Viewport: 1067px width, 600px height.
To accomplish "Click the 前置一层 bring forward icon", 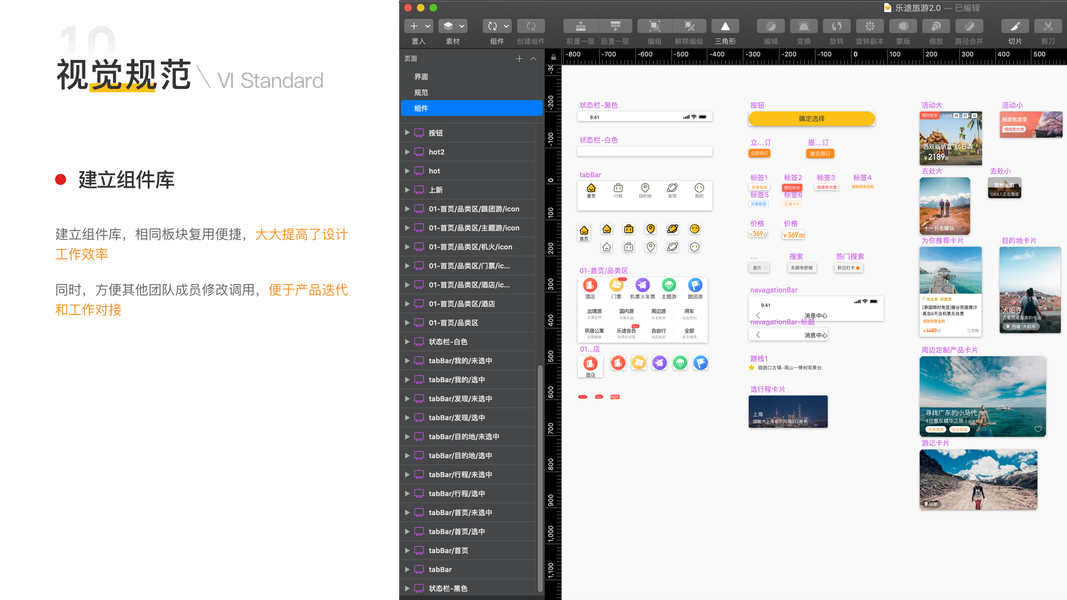I will (x=580, y=26).
